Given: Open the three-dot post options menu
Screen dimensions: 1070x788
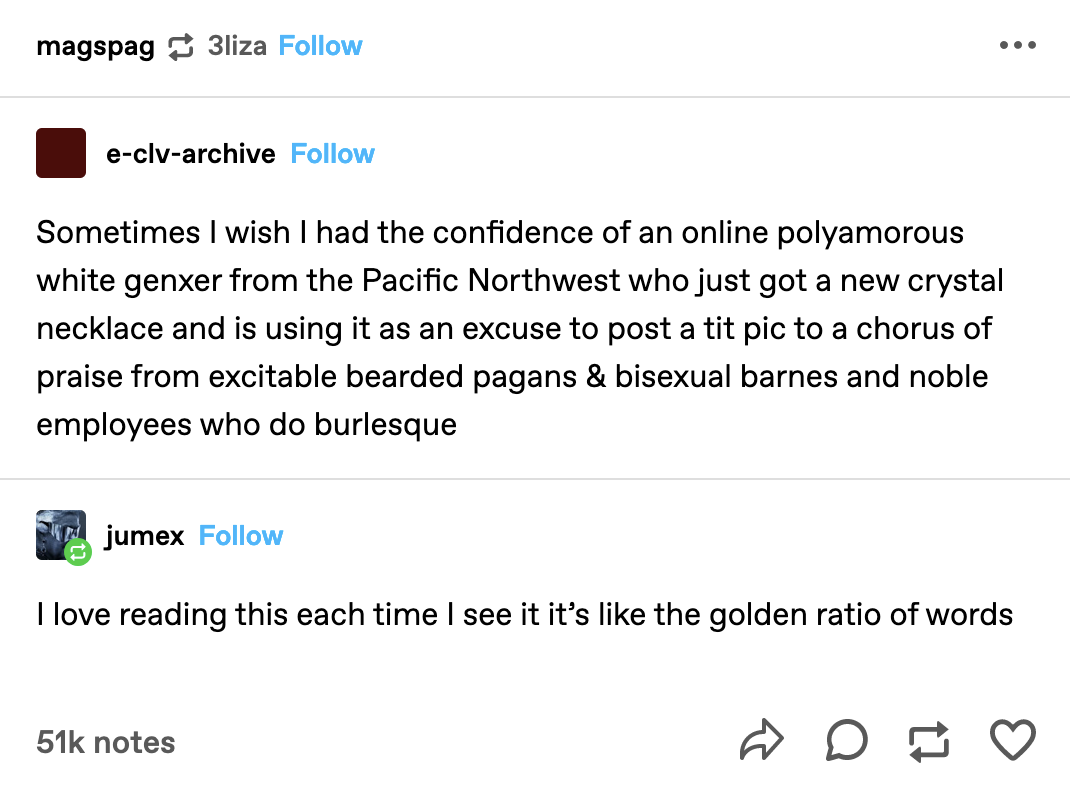Looking at the screenshot, I should [1017, 45].
